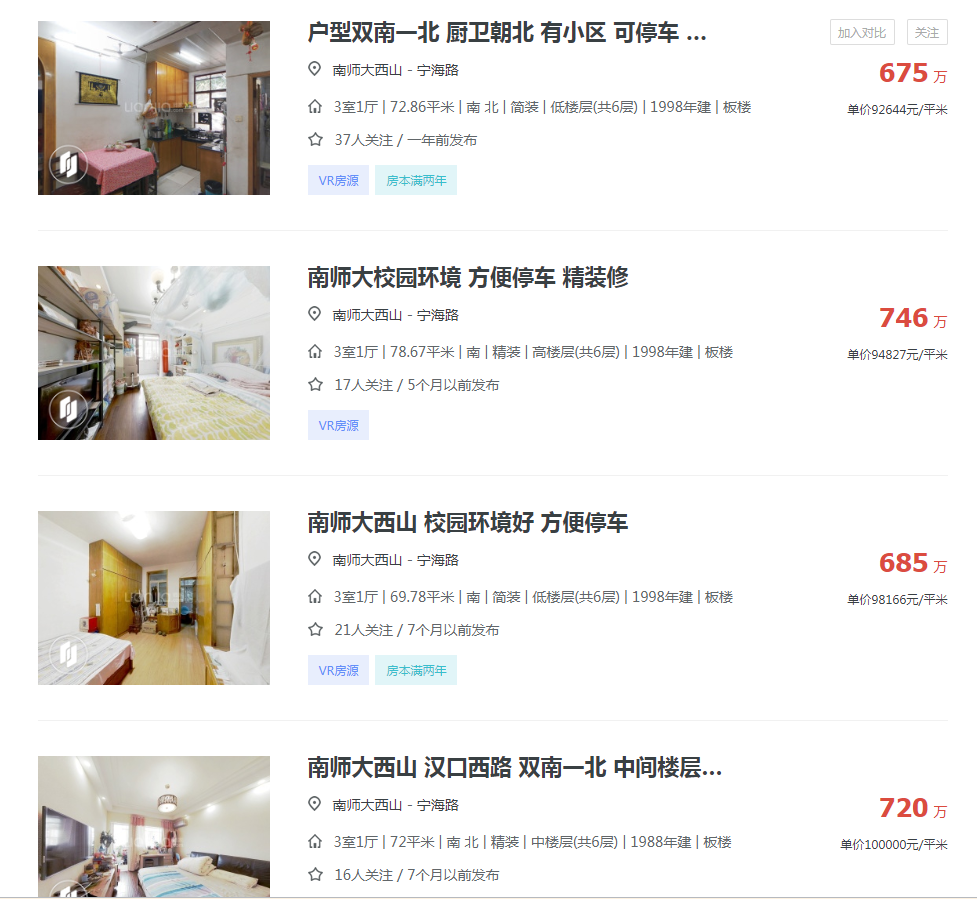Click star icon beside 21人关注
This screenshot has width=977, height=899.
315,629
